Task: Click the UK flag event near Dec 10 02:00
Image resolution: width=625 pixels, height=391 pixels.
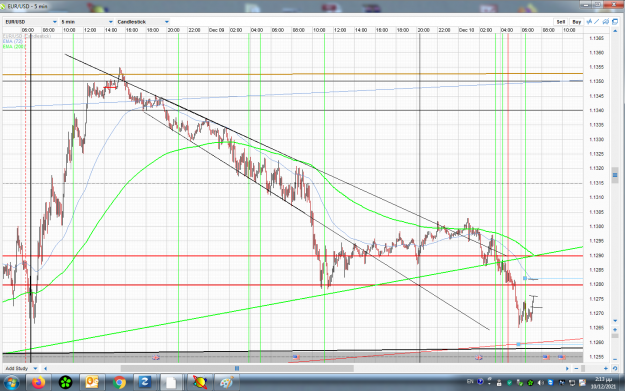Action: click(478, 358)
